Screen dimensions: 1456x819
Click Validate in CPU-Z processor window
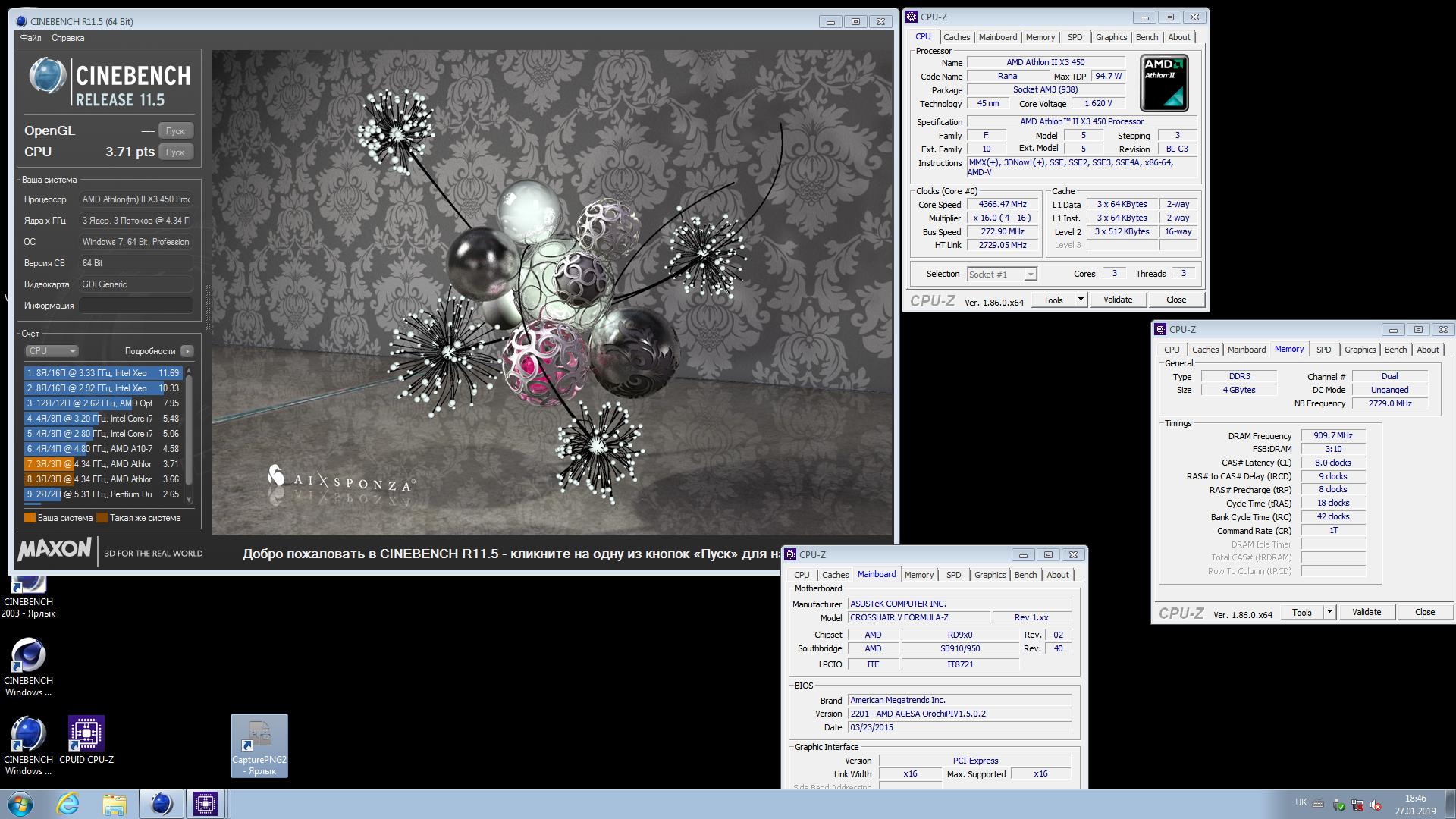[x=1118, y=300]
